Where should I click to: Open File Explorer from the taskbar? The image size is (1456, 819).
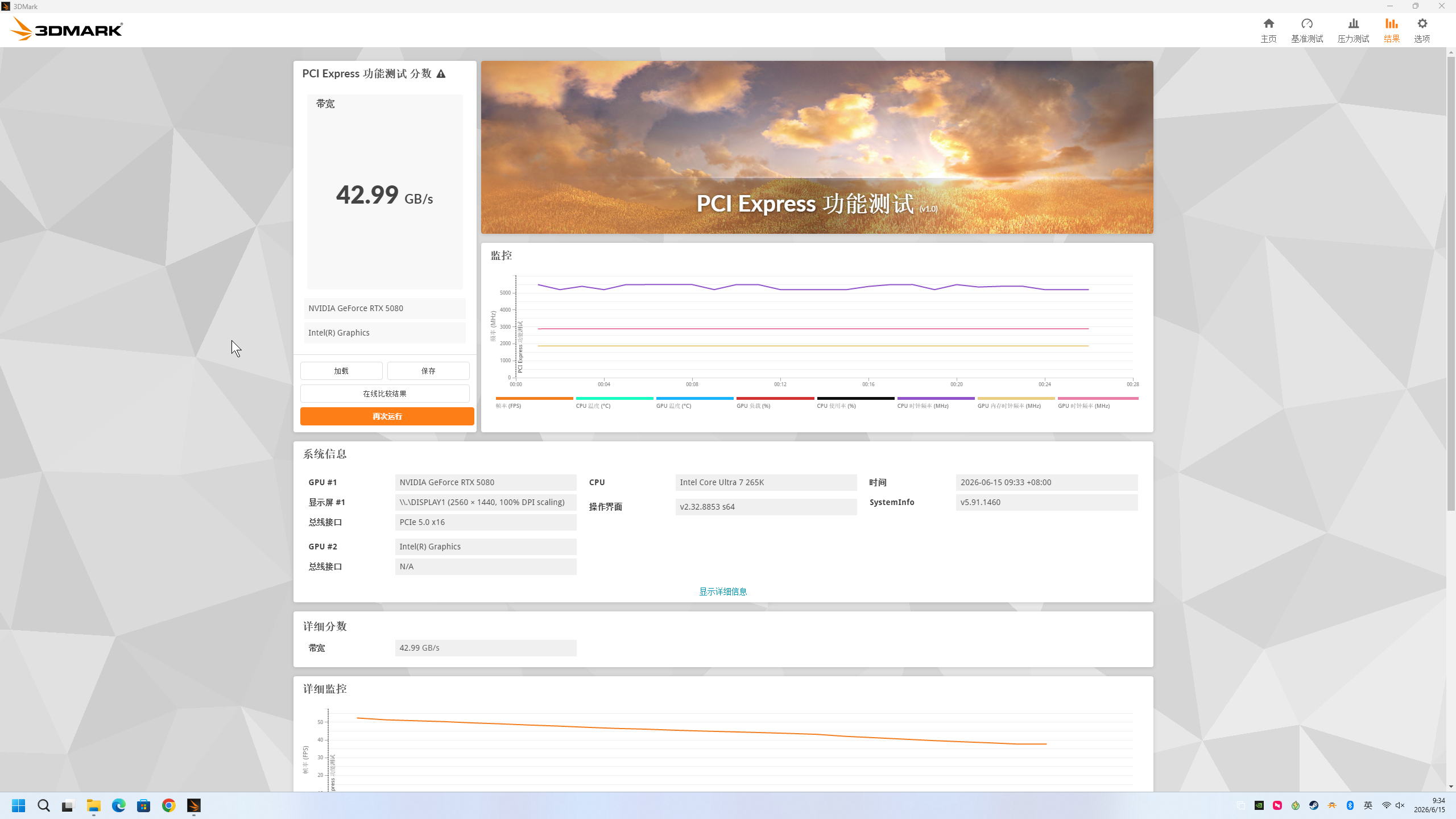pyautogui.click(x=93, y=805)
